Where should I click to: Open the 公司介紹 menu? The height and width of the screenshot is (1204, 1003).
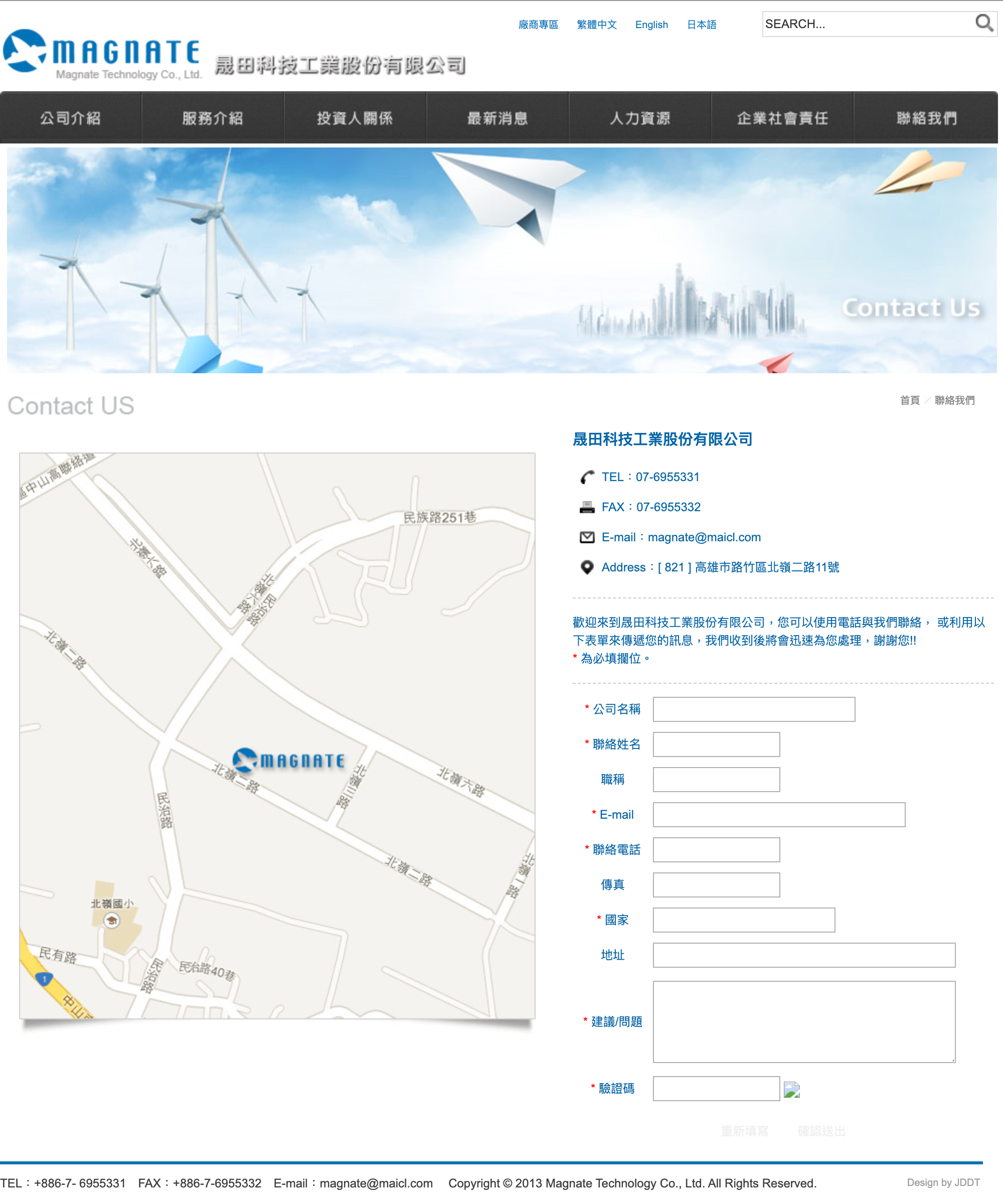pos(71,118)
